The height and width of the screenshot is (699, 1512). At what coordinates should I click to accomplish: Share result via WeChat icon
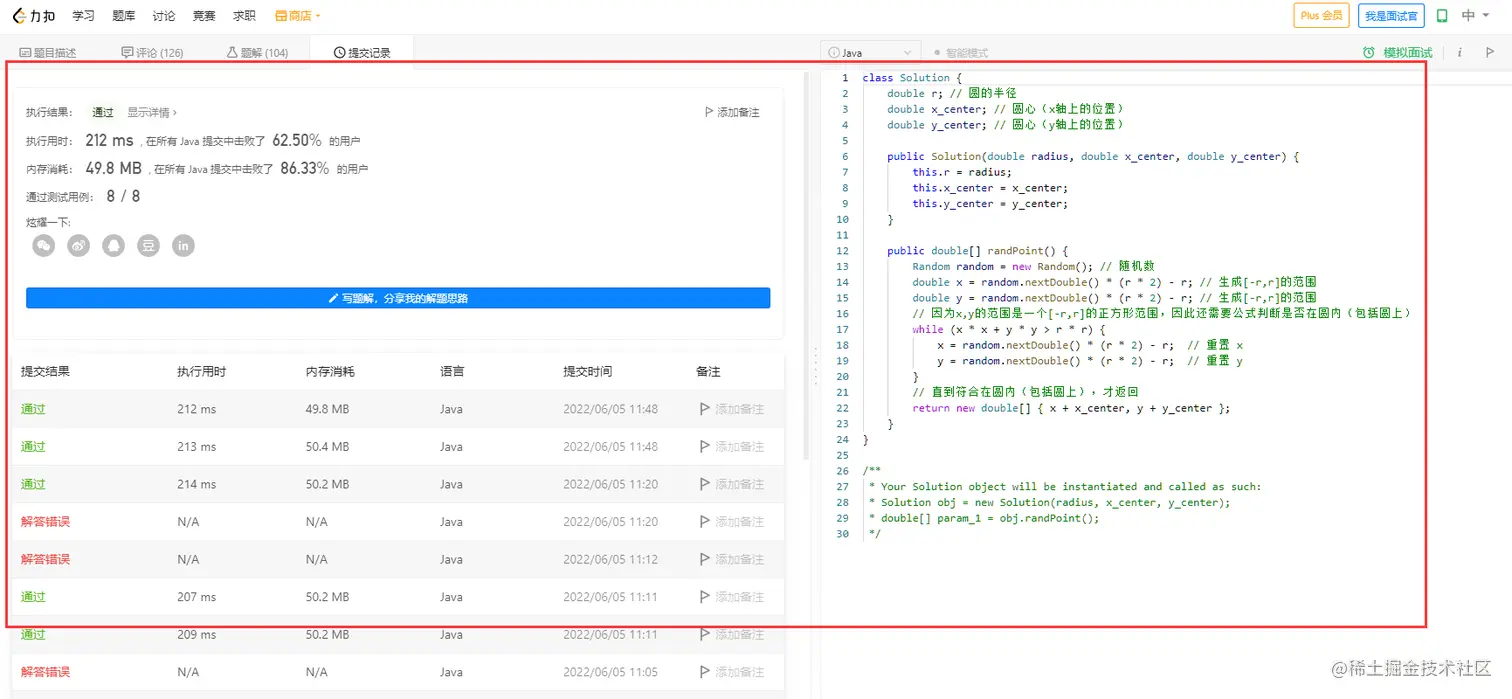click(x=43, y=245)
